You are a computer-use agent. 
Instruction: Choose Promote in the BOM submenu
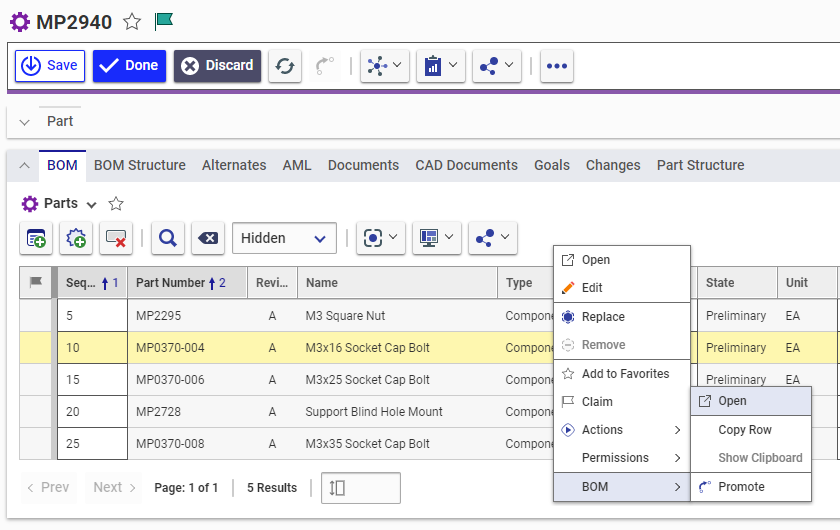click(x=751, y=487)
